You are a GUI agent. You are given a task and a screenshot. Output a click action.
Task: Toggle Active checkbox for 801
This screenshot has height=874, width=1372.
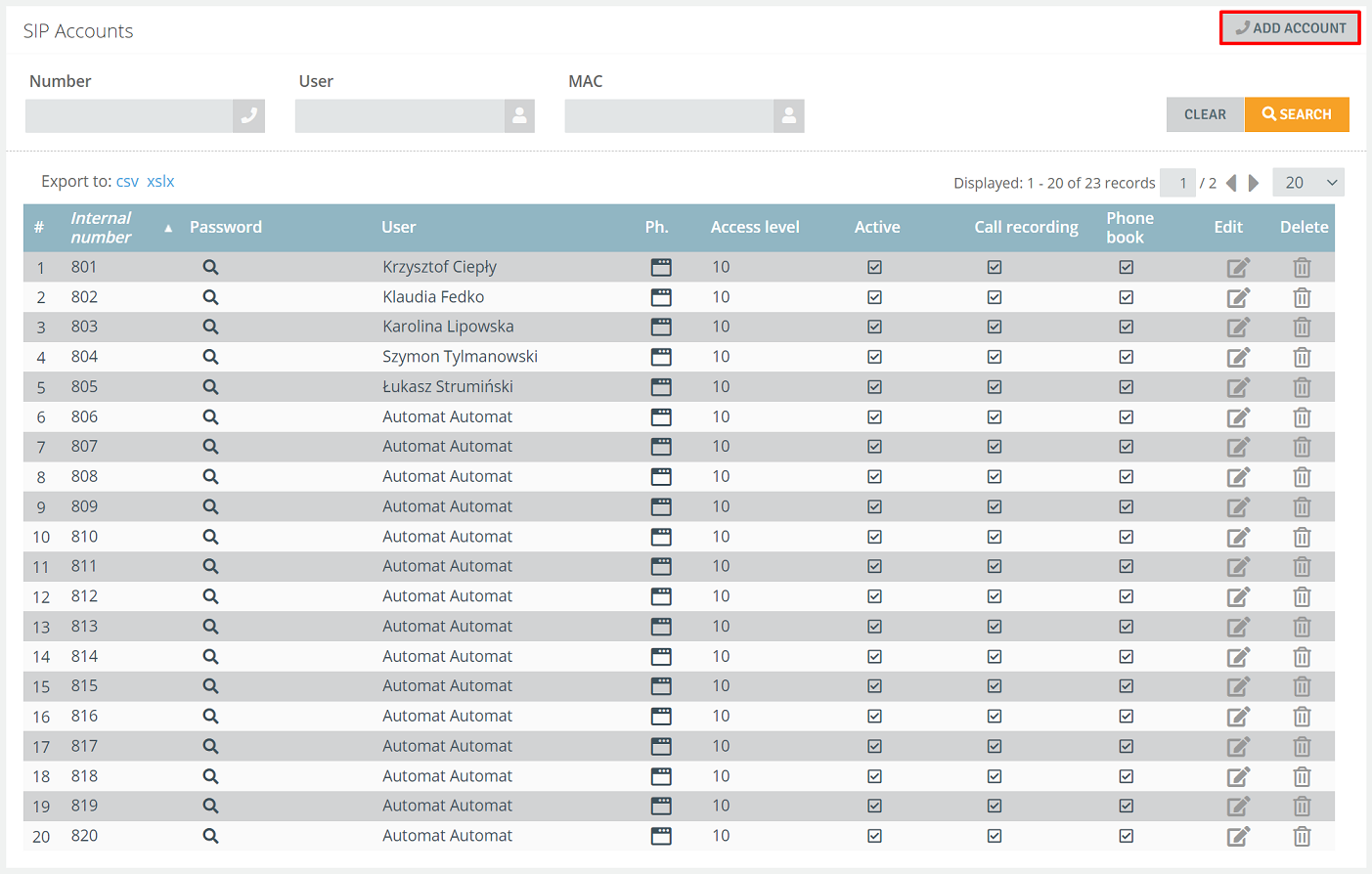[x=874, y=267]
